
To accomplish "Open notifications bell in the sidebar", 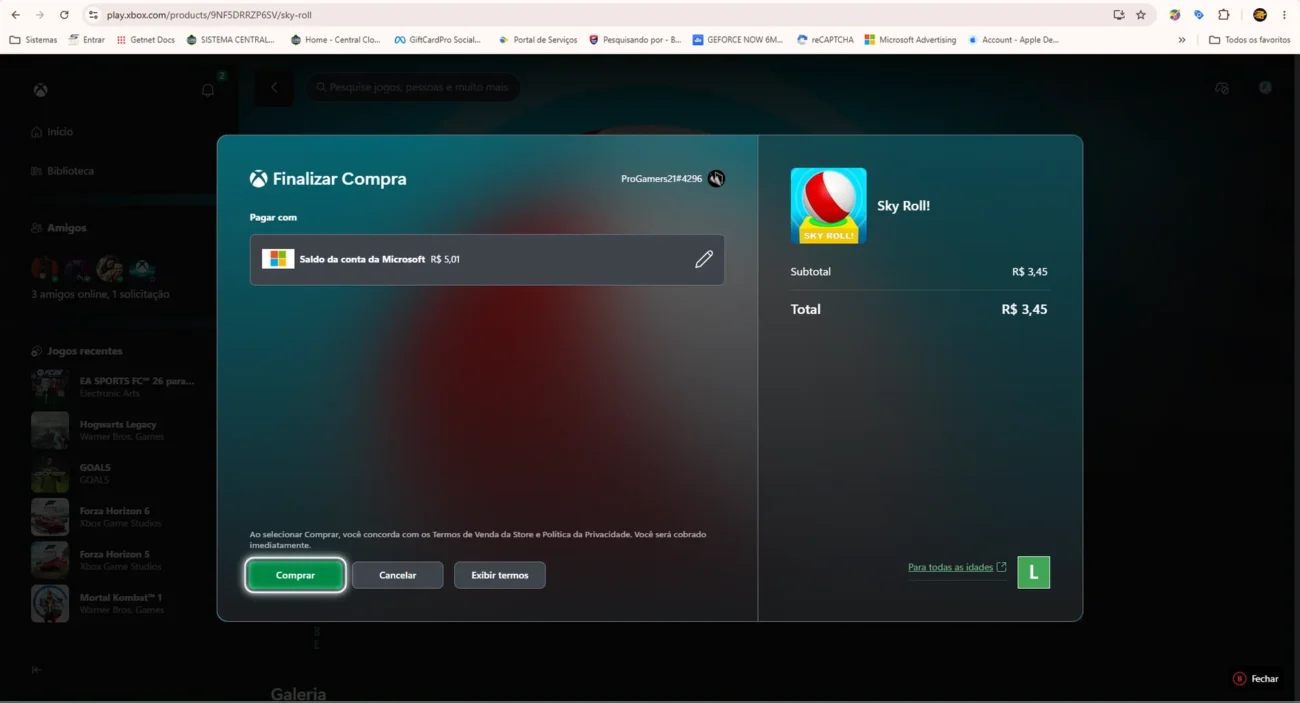I will 208,90.
